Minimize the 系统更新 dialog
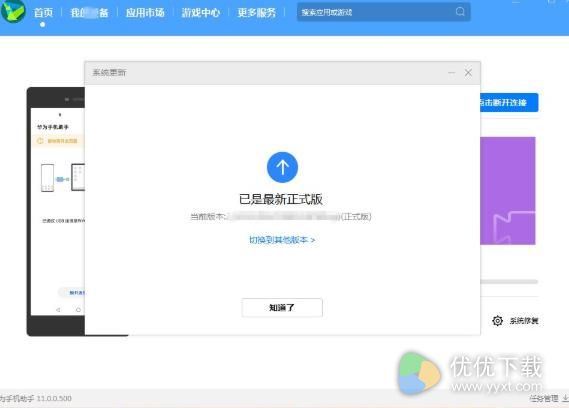The image size is (569, 408). coord(451,73)
